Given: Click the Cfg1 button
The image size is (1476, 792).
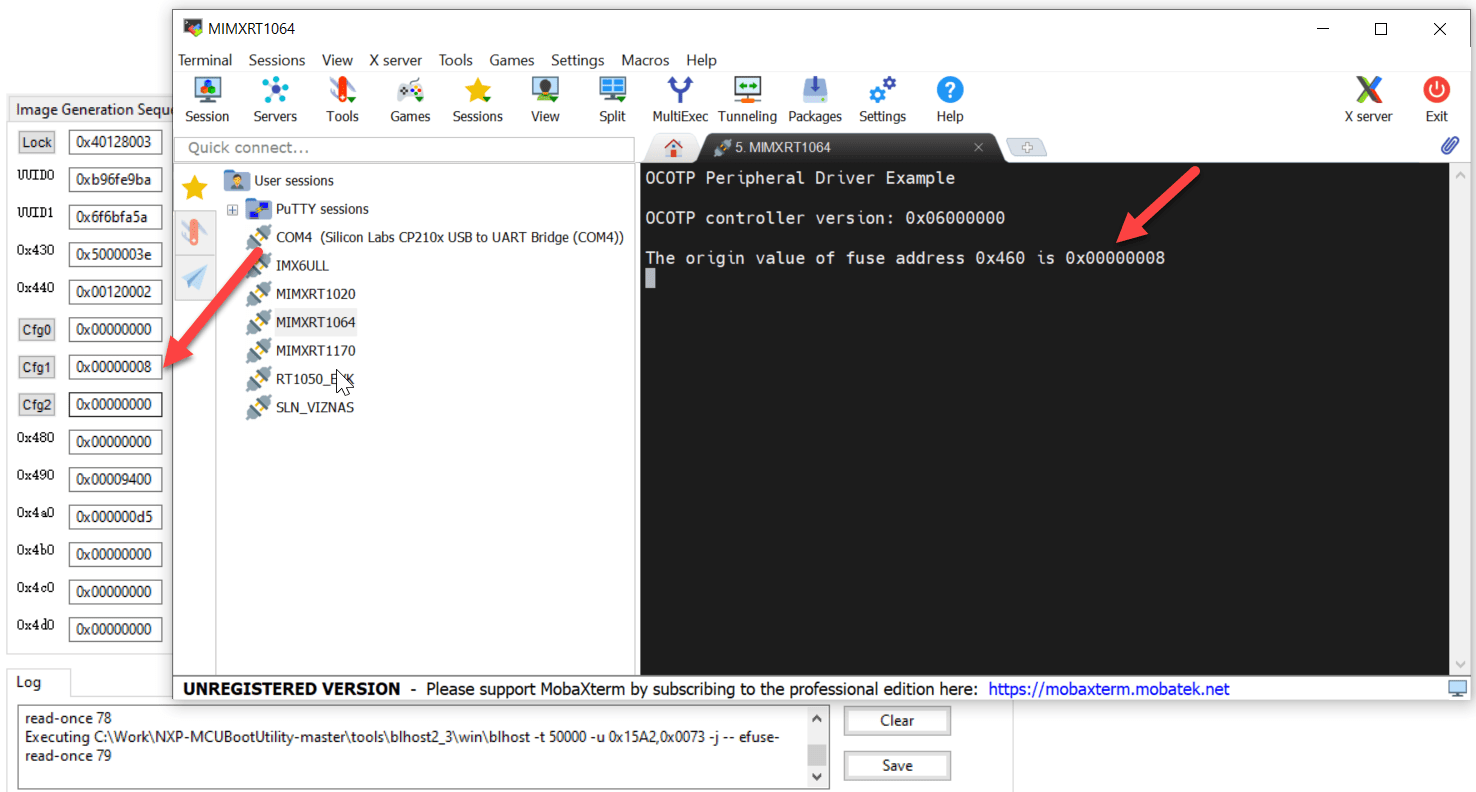Looking at the screenshot, I should 37,367.
